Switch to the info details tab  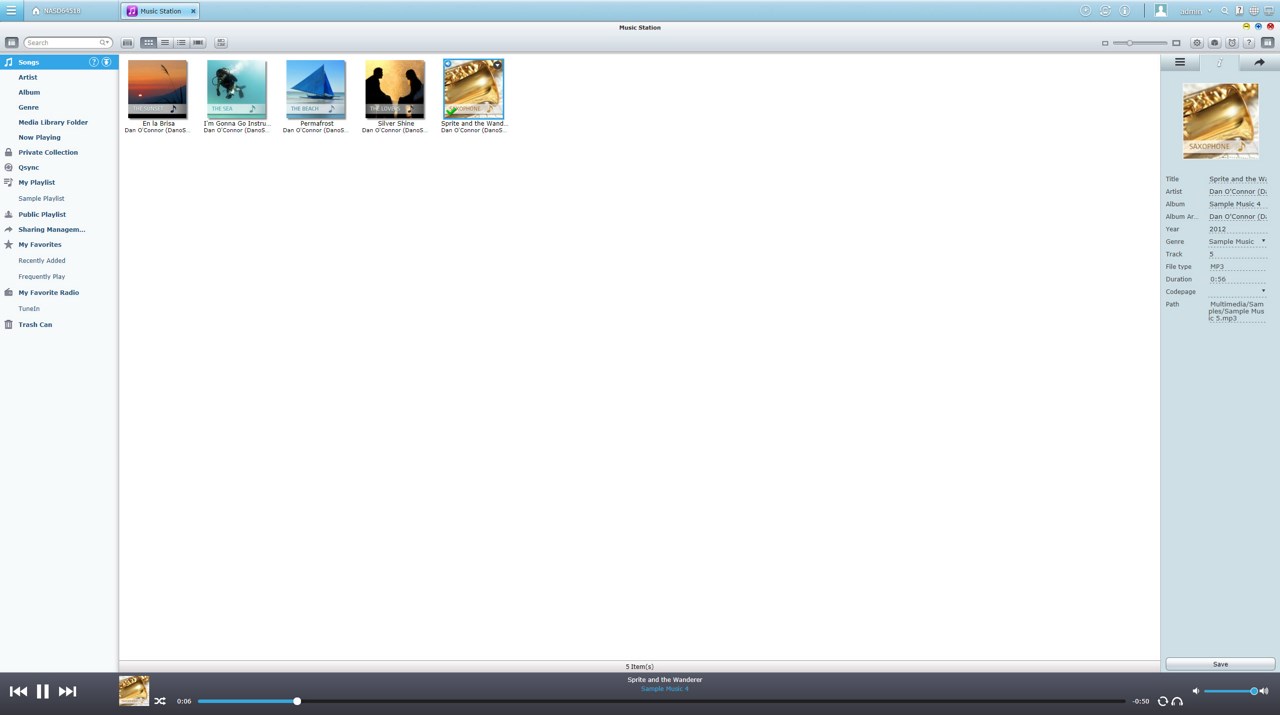1219,62
